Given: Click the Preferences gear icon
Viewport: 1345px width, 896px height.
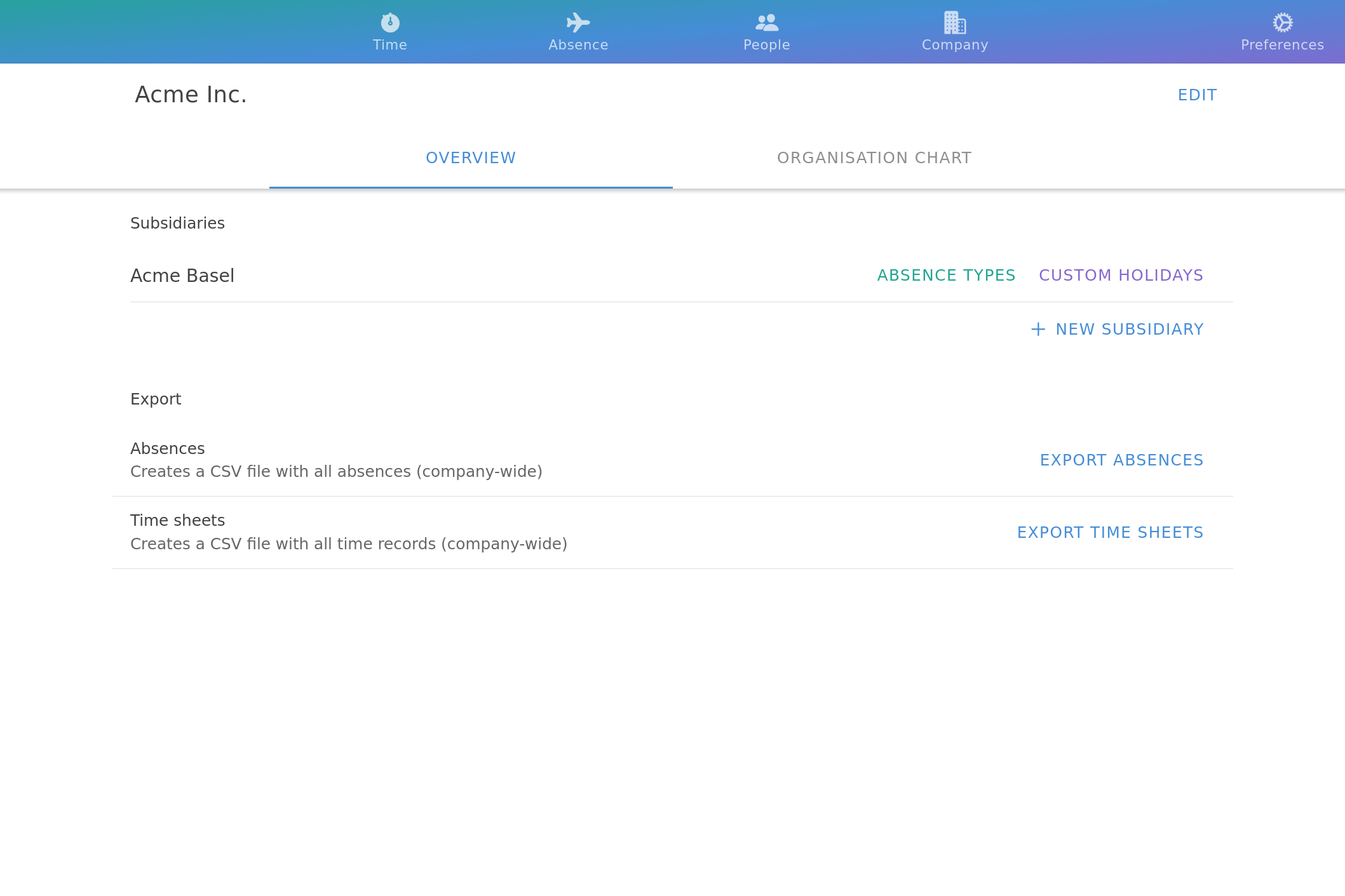Looking at the screenshot, I should (x=1283, y=23).
